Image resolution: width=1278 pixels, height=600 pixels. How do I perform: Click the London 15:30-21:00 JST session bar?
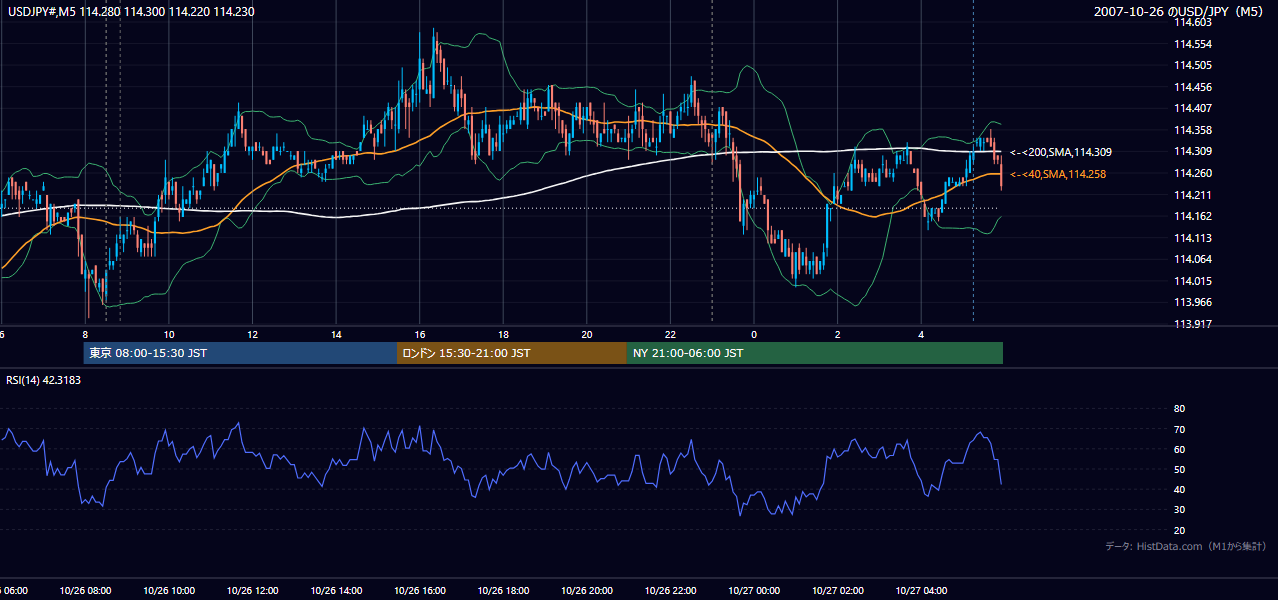point(512,353)
